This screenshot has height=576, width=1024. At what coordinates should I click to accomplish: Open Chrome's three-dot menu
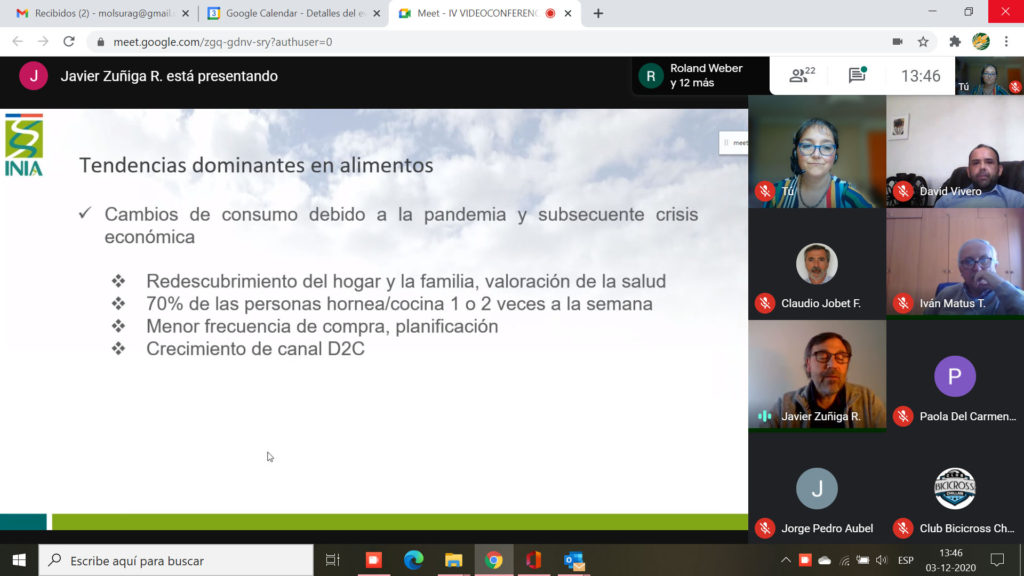pyautogui.click(x=1007, y=42)
